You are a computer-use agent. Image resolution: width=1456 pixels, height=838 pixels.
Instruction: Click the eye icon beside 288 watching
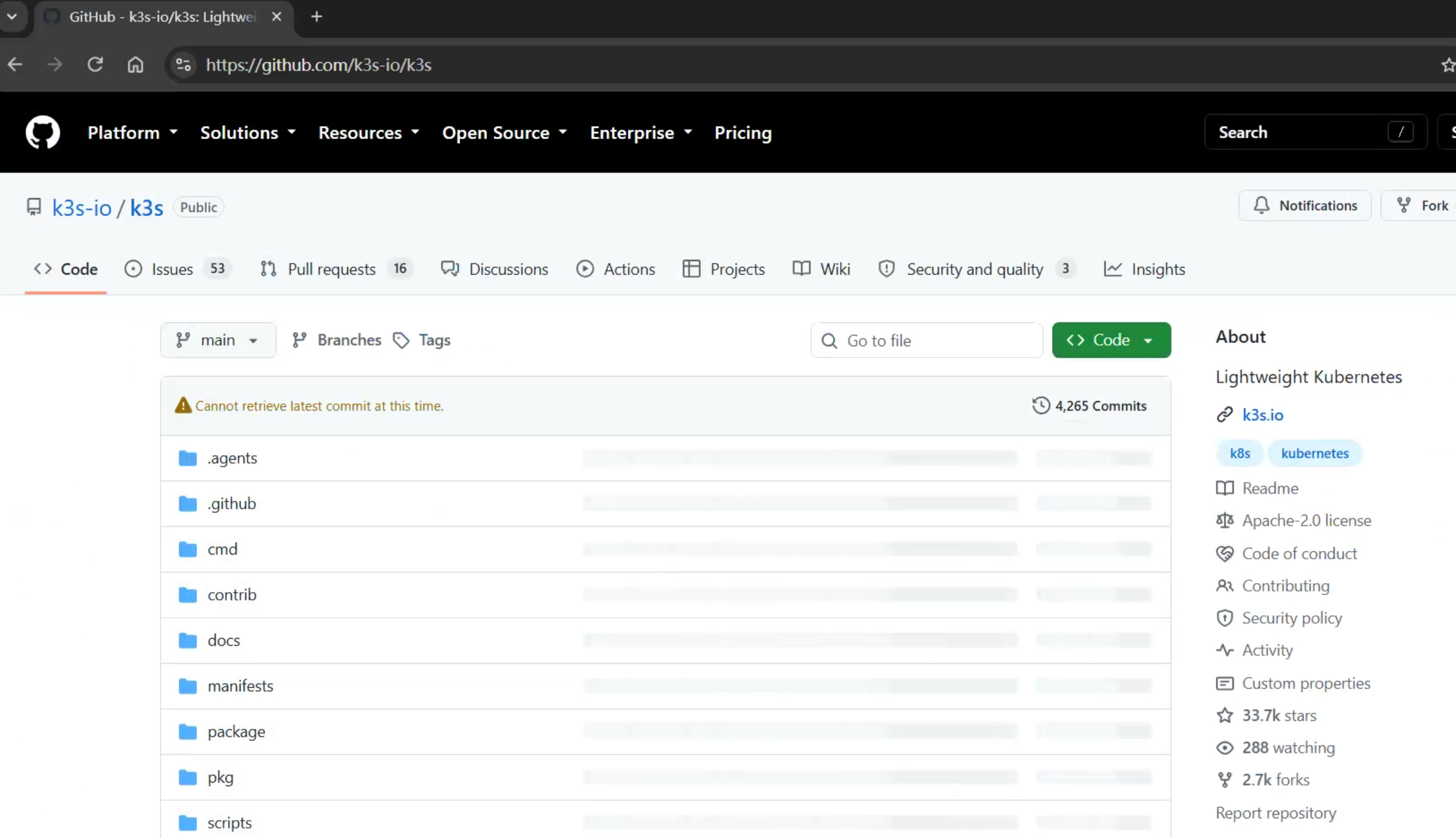pos(1224,748)
